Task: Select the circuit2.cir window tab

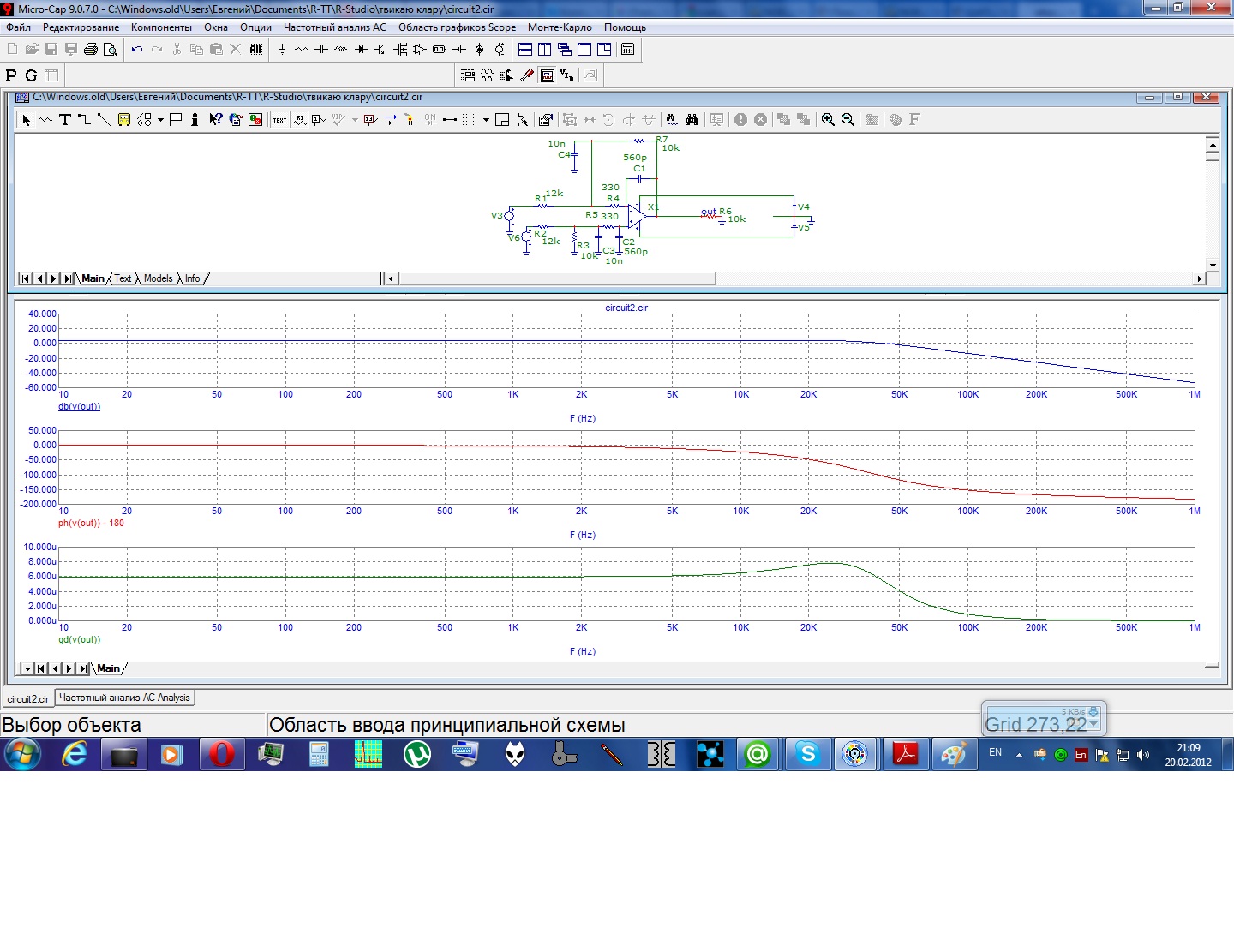Action: click(28, 699)
